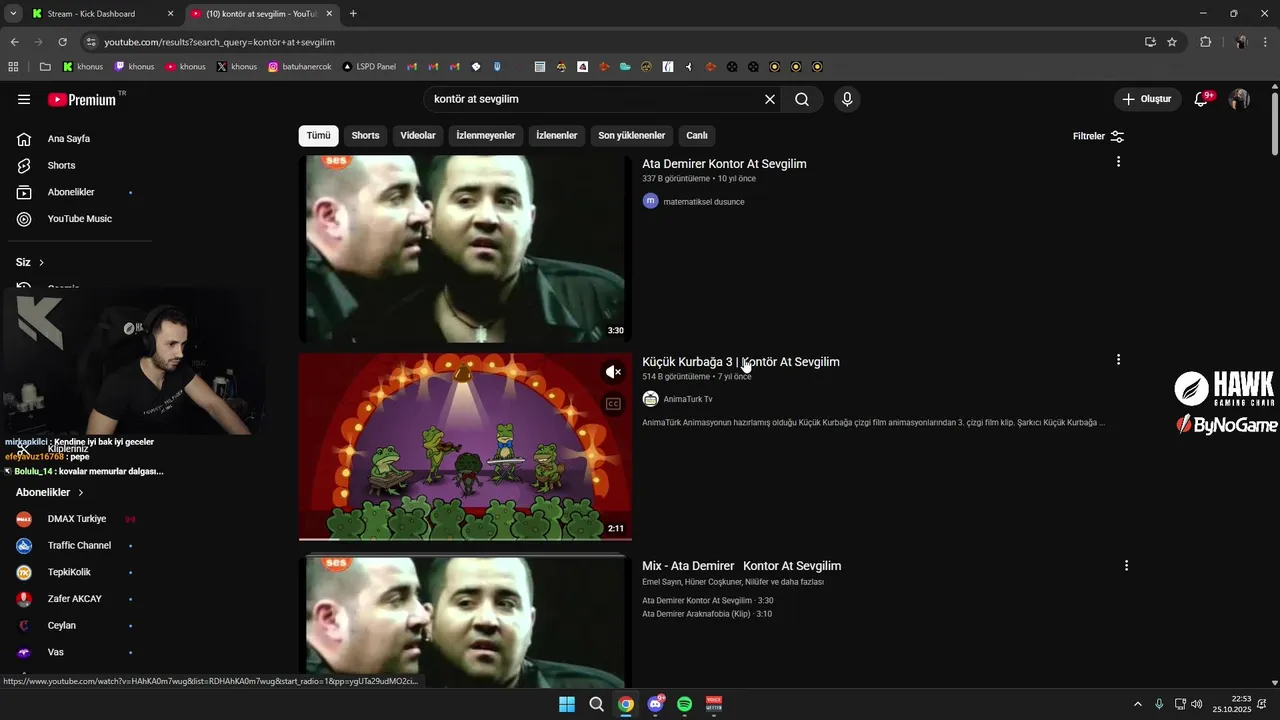Open the account avatar menu
Viewport: 1280px width, 720px height.
pyautogui.click(x=1239, y=99)
